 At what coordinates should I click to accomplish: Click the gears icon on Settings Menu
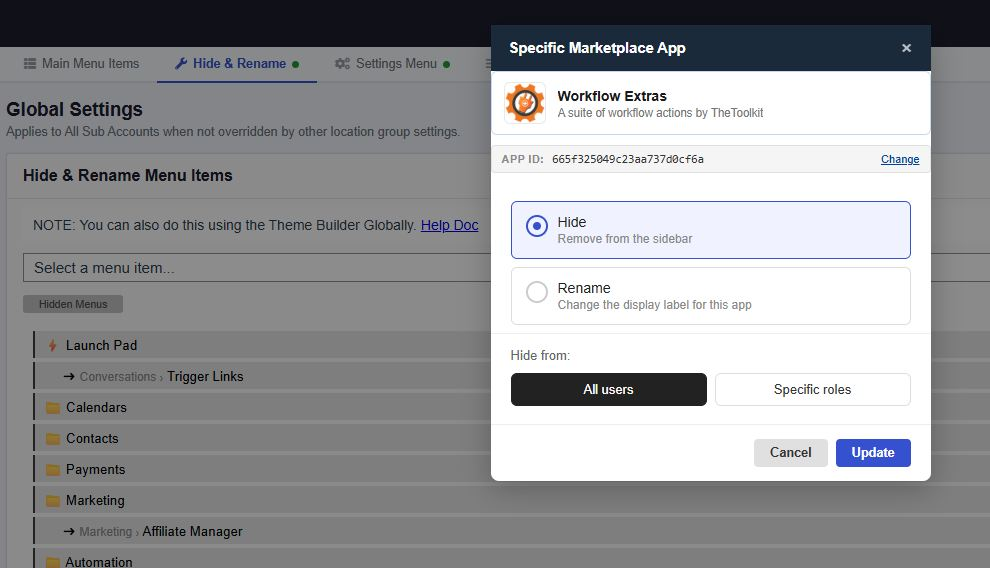click(342, 64)
